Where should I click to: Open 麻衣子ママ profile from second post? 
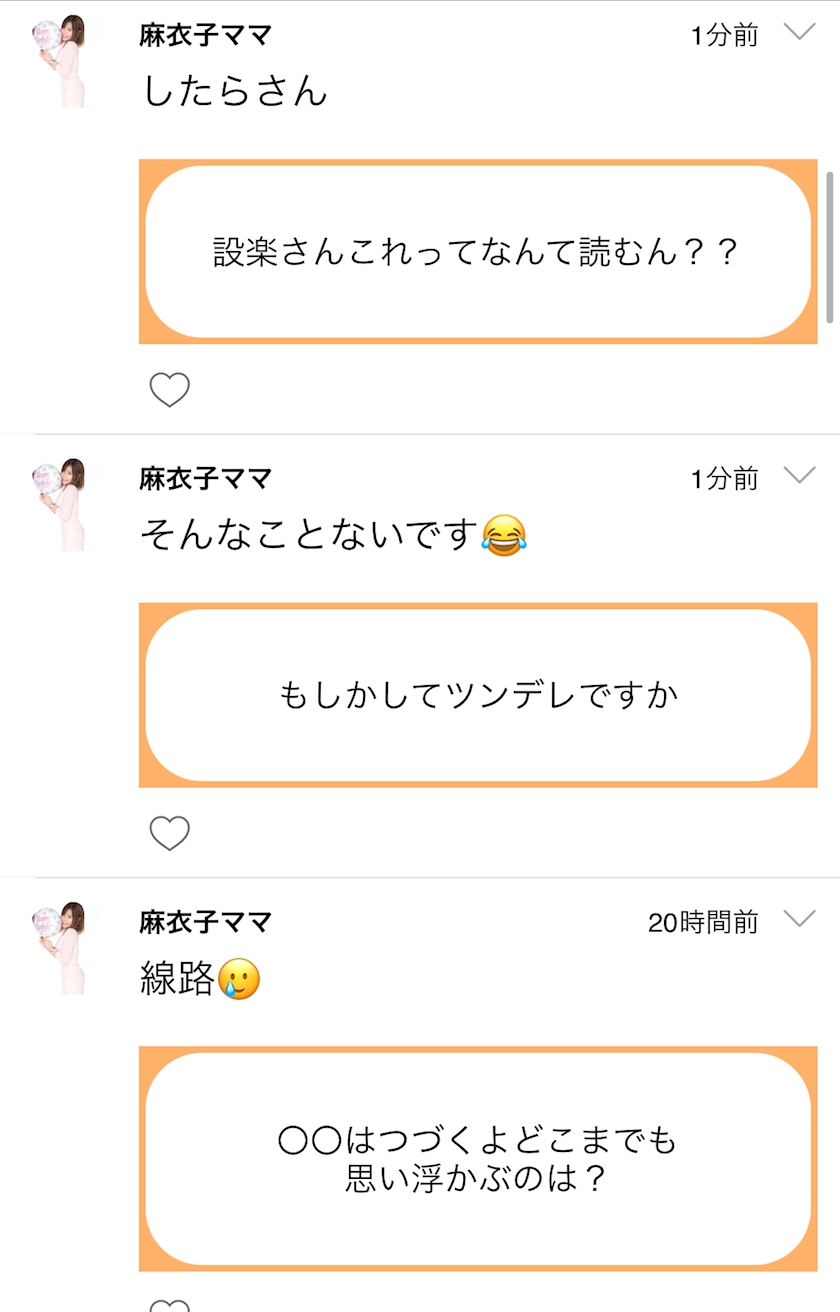click(205, 478)
